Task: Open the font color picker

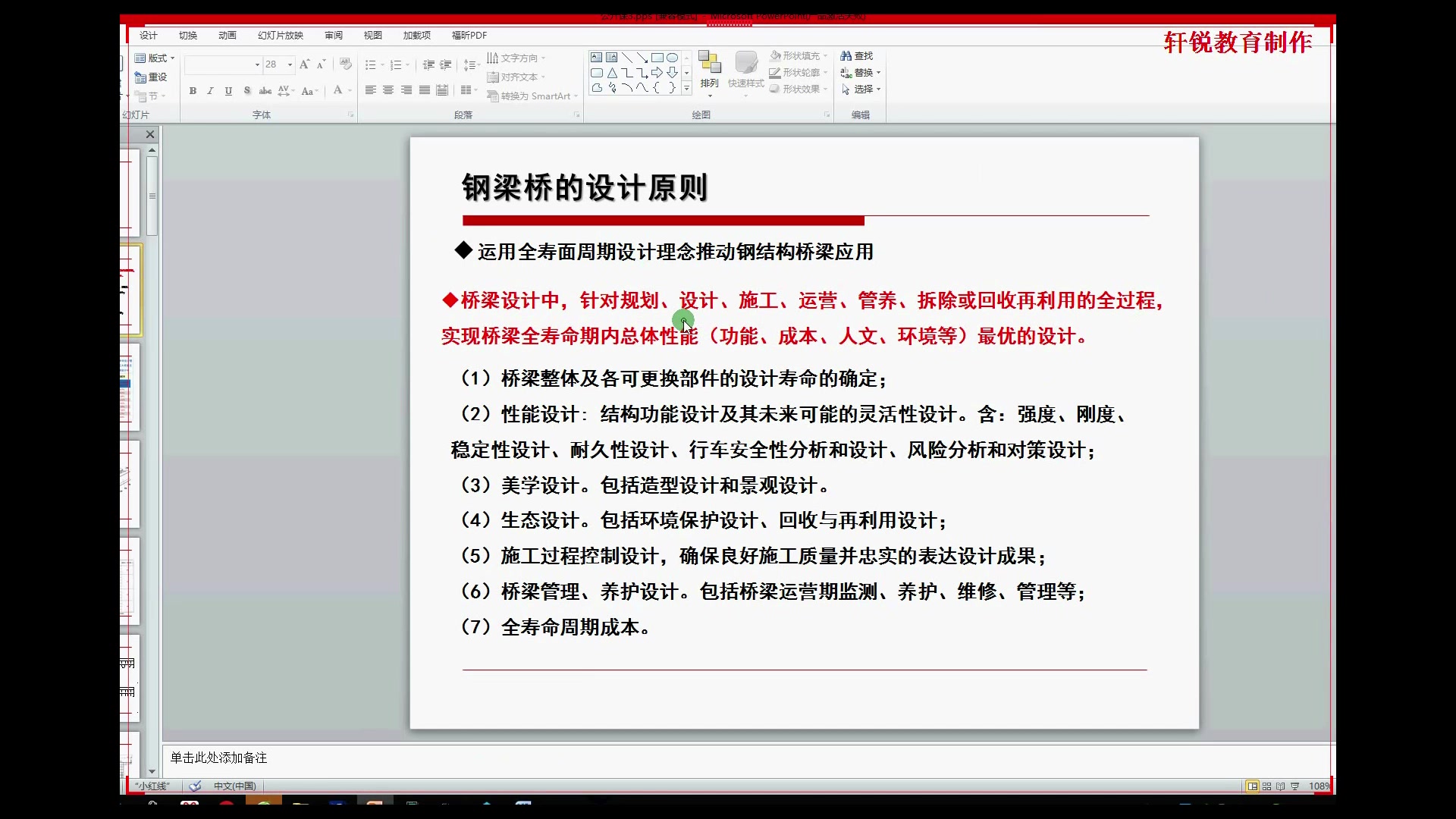Action: tap(338, 91)
